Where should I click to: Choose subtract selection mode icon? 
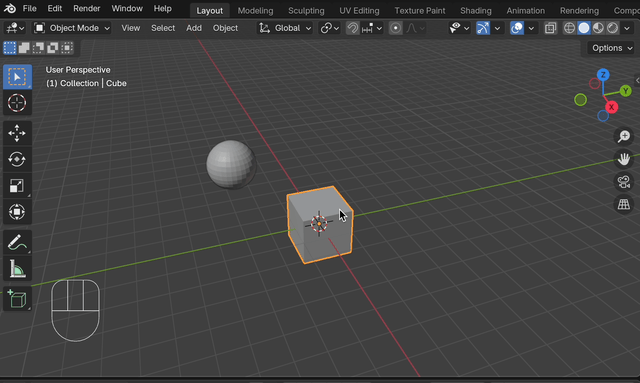click(38, 48)
